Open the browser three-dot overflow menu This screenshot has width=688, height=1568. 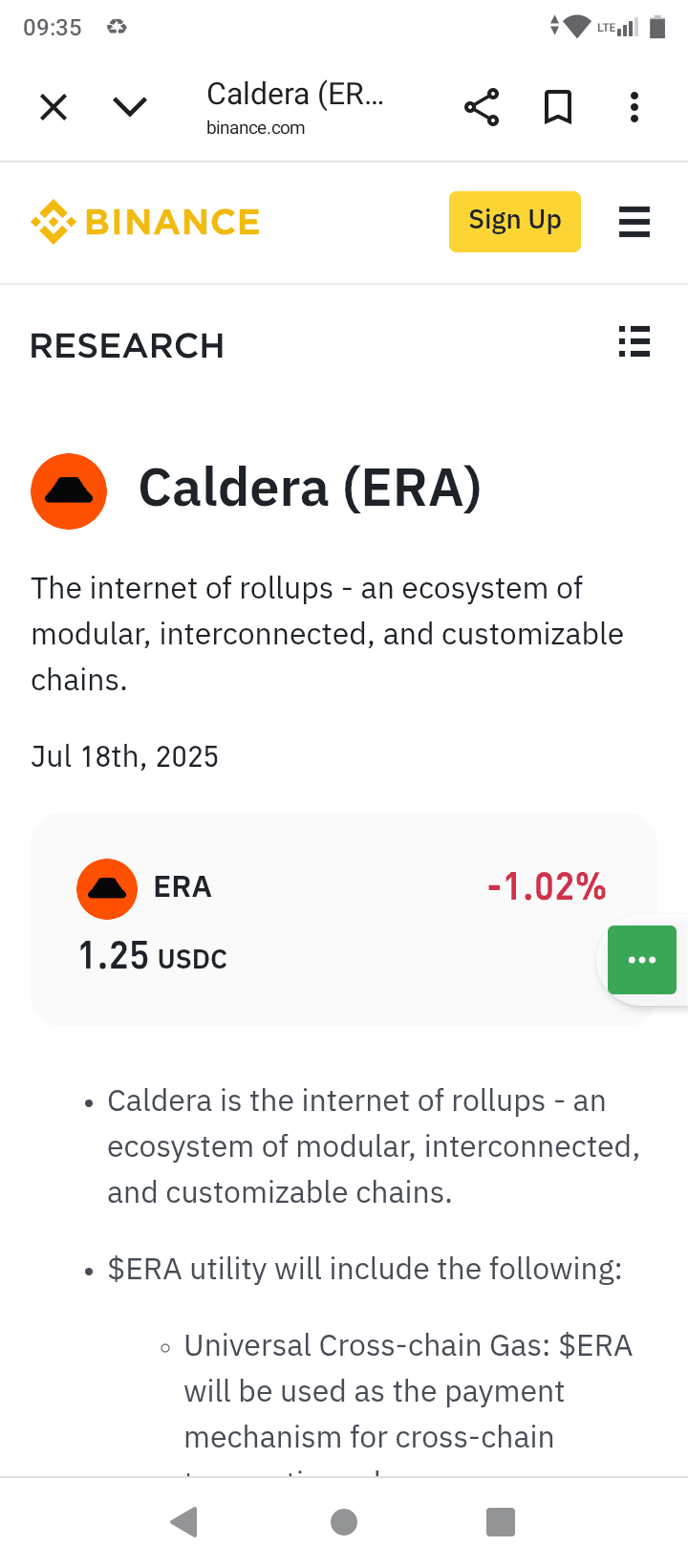(634, 107)
